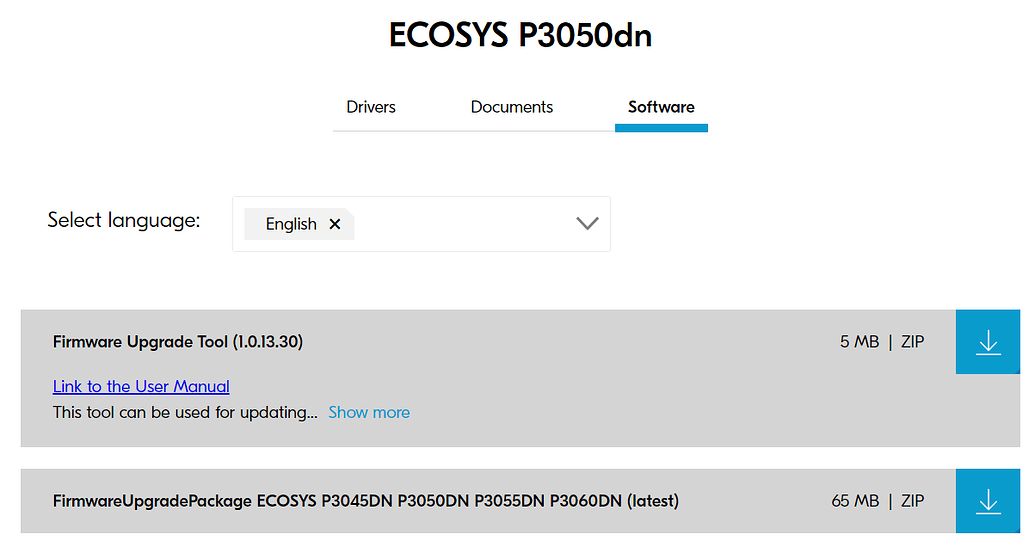
Task: Click the 5 MB file size text
Action: pyautogui.click(x=859, y=342)
